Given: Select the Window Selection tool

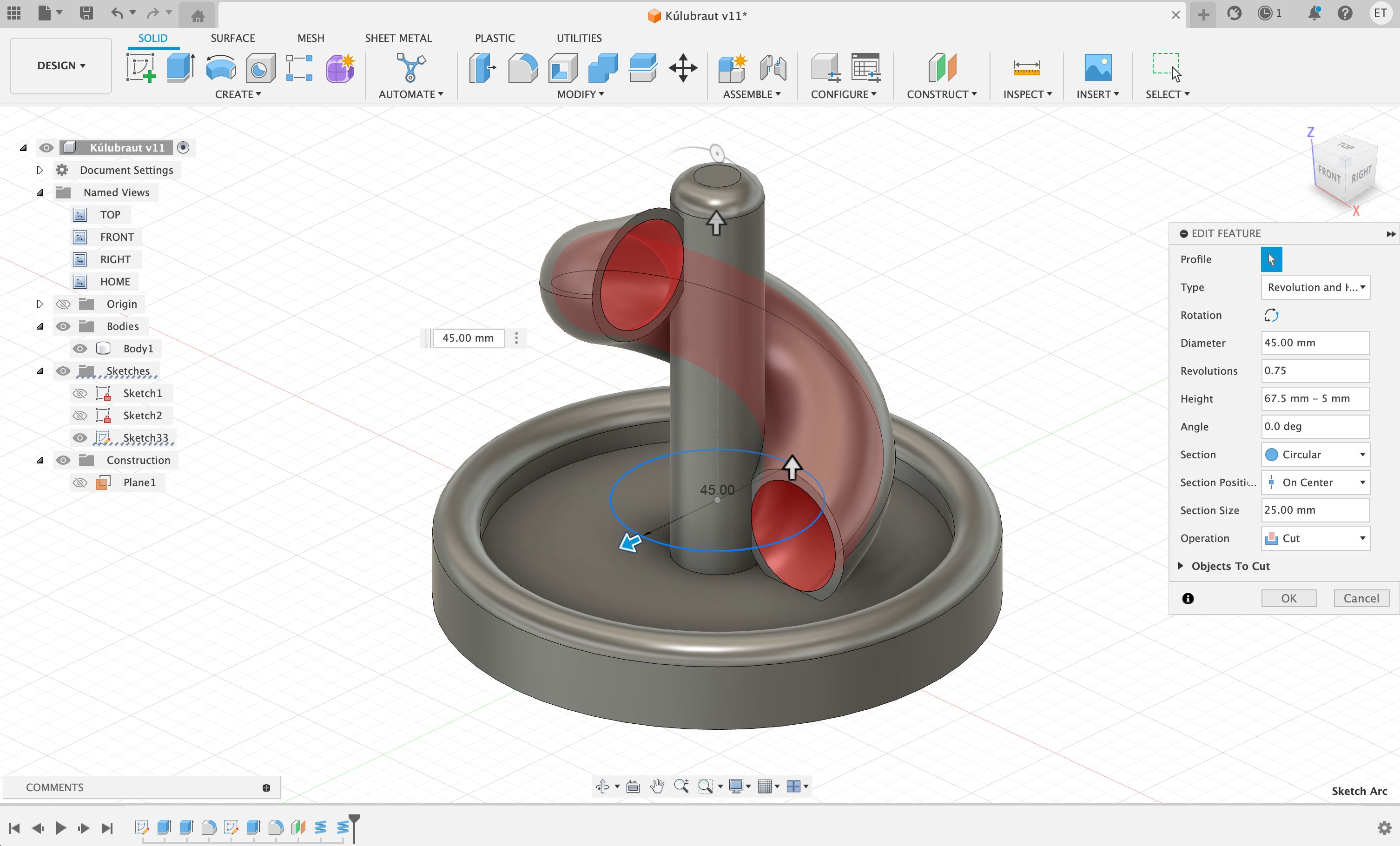Looking at the screenshot, I should [x=1167, y=67].
